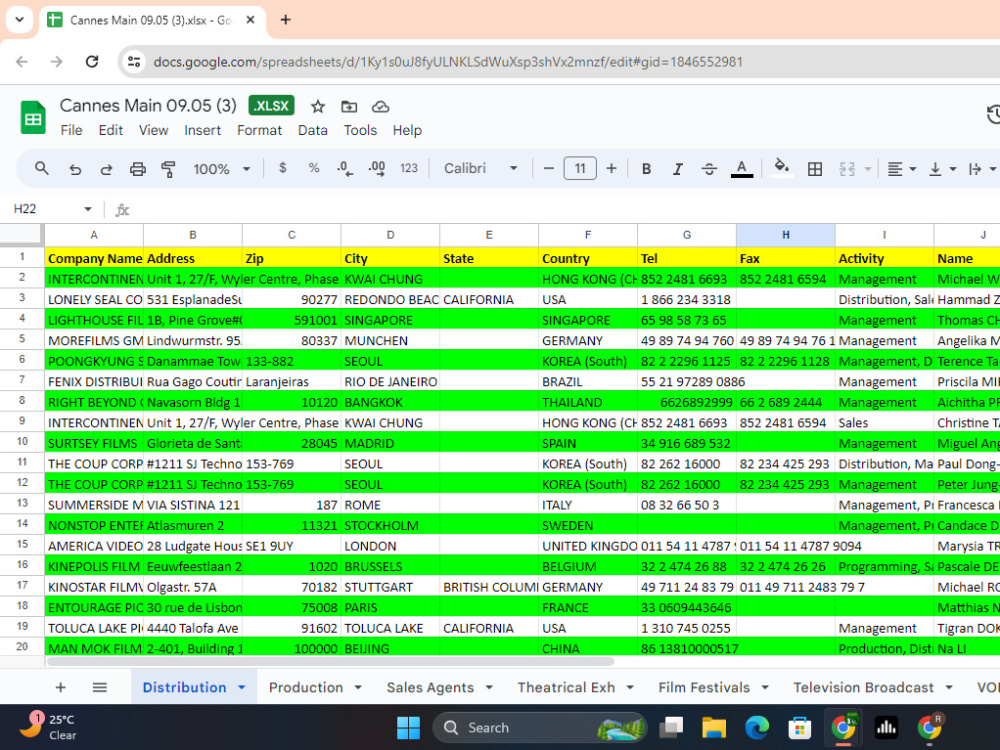1000x750 pixels.
Task: Switch to the Production sheet tab
Action: click(x=306, y=688)
